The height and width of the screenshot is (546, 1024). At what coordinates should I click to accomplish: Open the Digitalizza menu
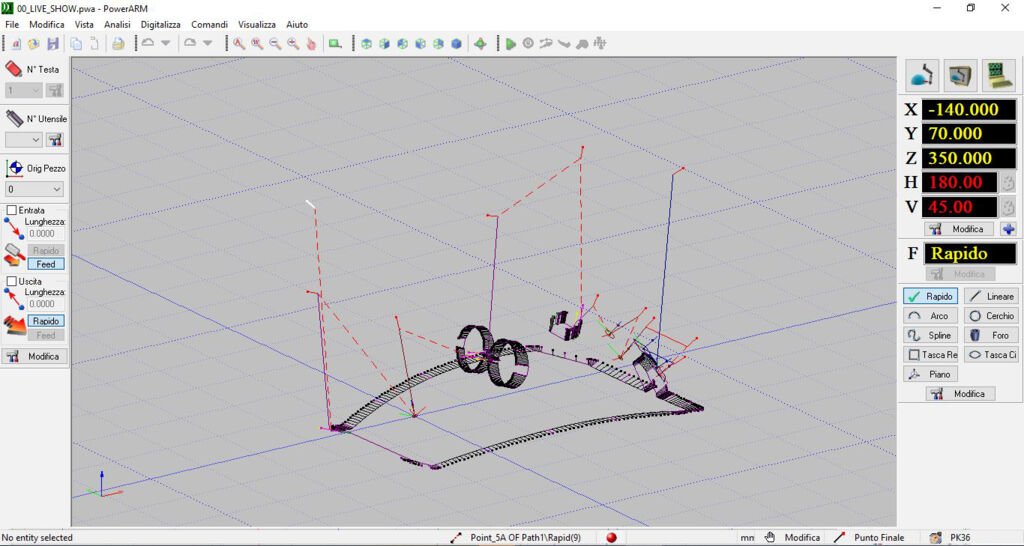(161, 24)
